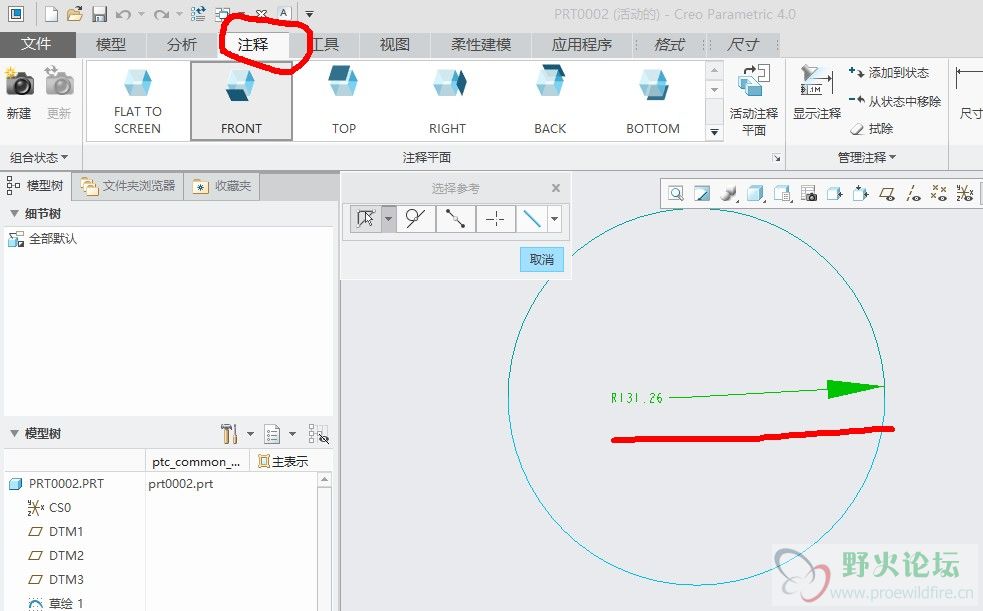Save the model with the floppy disk icon
983x611 pixels.
tap(99, 13)
